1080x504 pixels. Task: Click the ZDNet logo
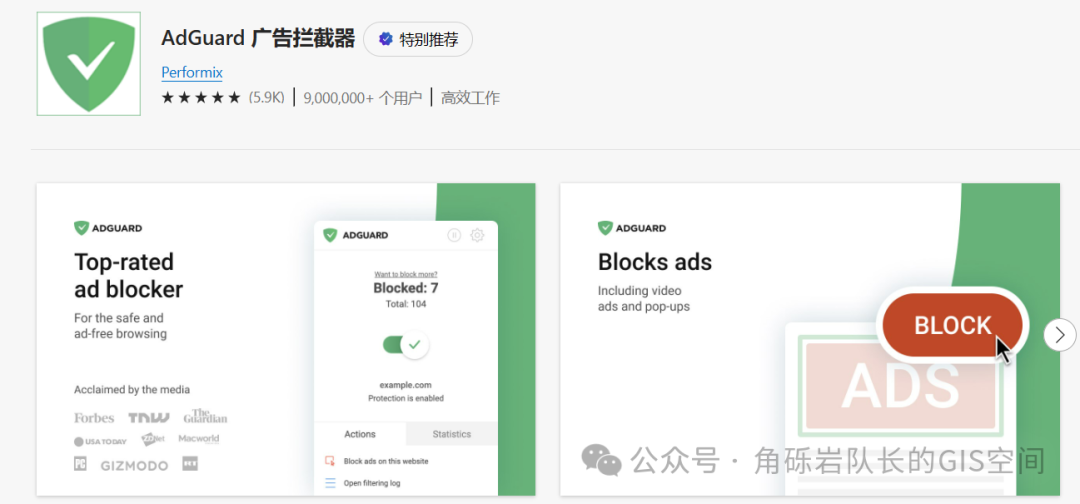pos(152,439)
